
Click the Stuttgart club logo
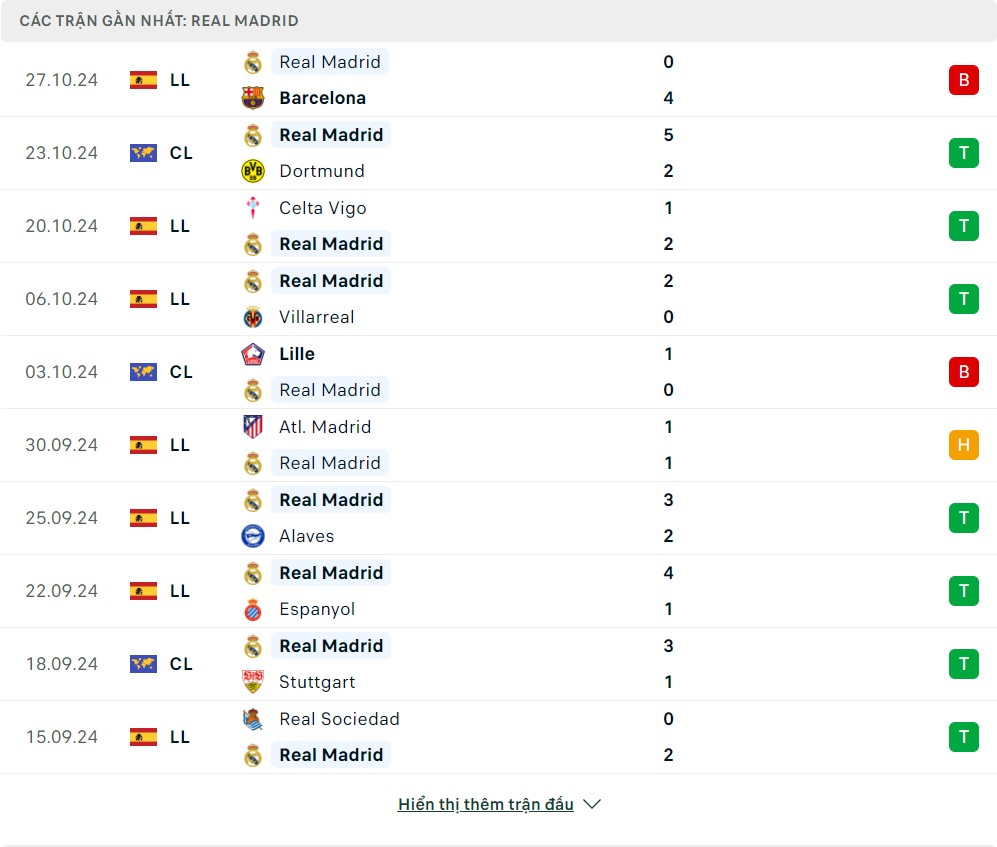tap(253, 682)
